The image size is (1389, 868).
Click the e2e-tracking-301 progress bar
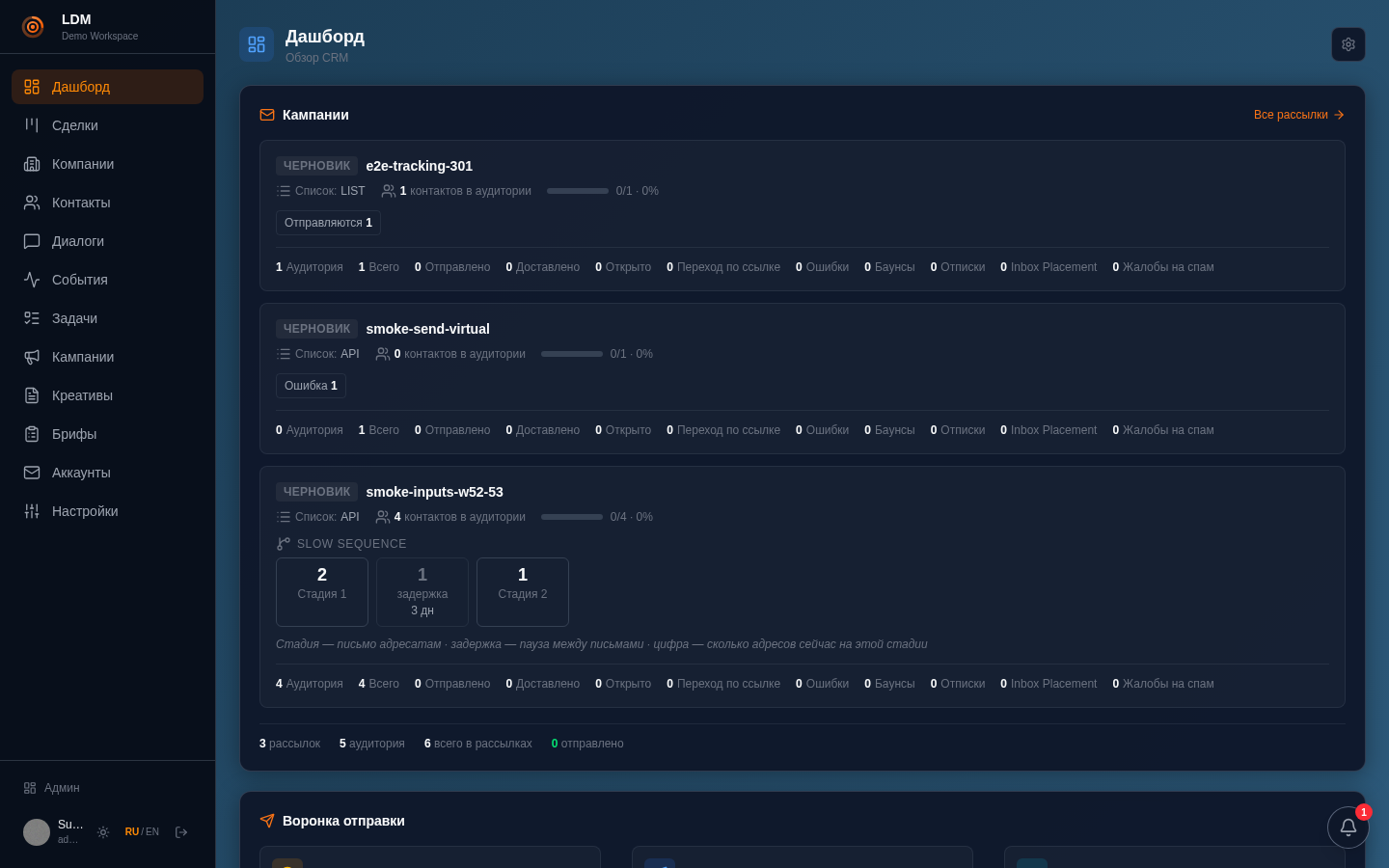pyautogui.click(x=578, y=191)
